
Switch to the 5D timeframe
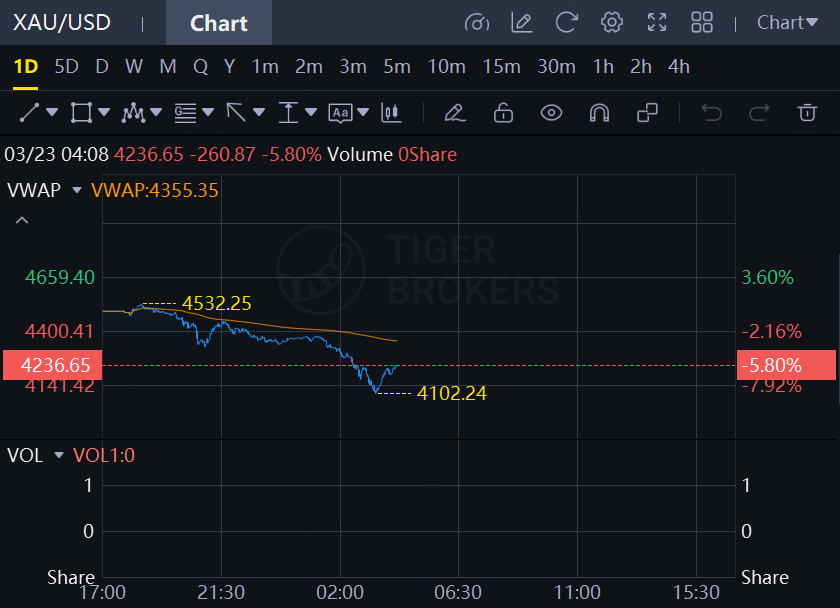coord(66,67)
